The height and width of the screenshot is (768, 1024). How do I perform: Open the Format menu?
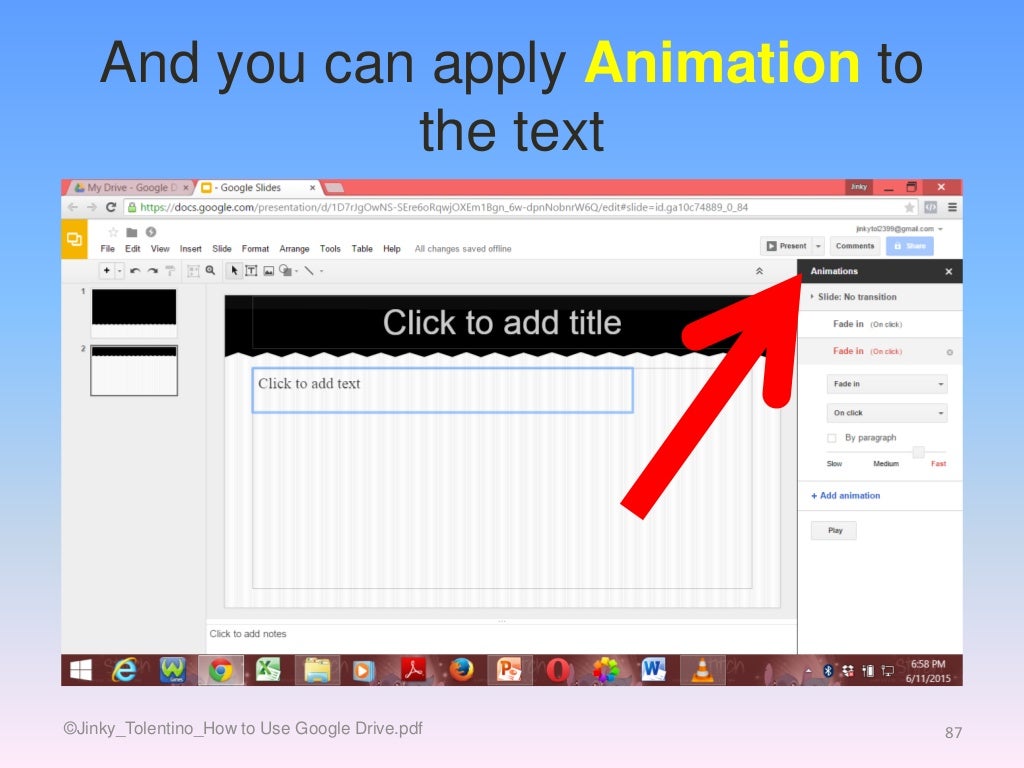coord(255,249)
